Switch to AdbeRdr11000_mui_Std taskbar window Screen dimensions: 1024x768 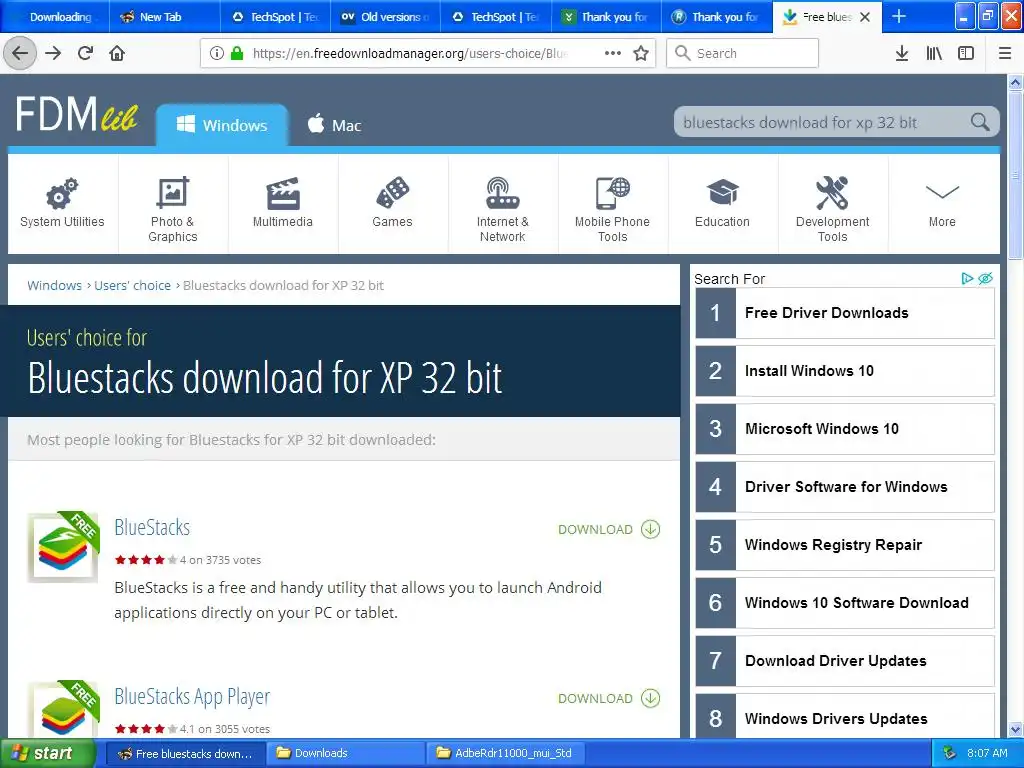pos(506,753)
